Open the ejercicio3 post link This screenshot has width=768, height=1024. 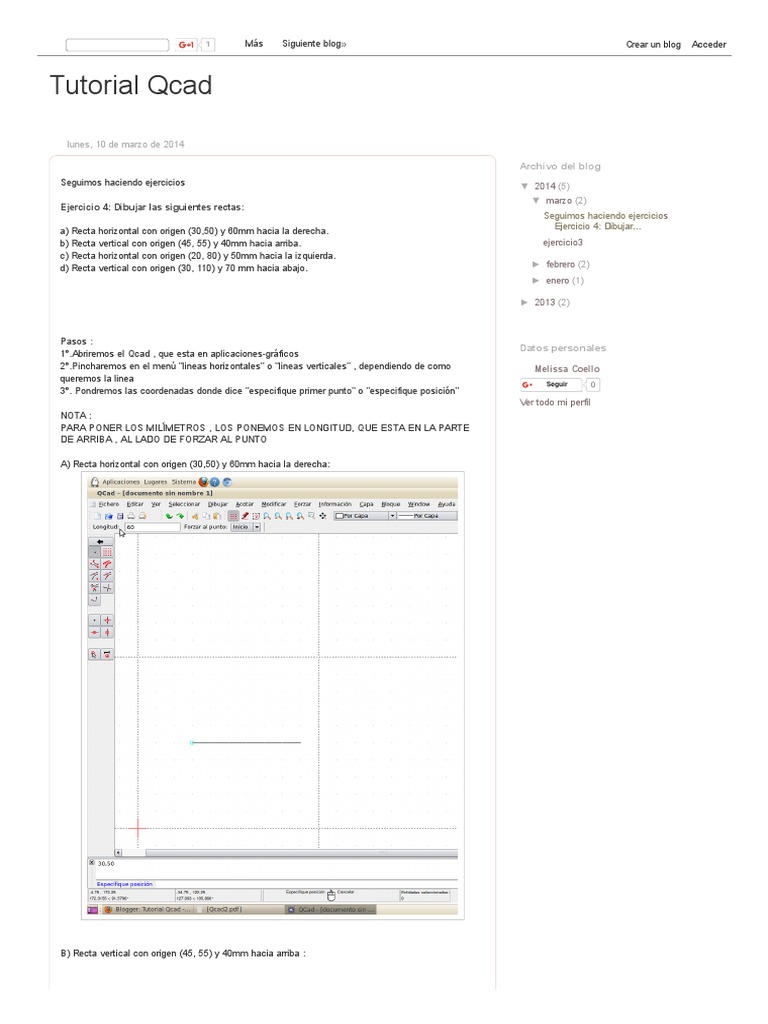tap(563, 242)
